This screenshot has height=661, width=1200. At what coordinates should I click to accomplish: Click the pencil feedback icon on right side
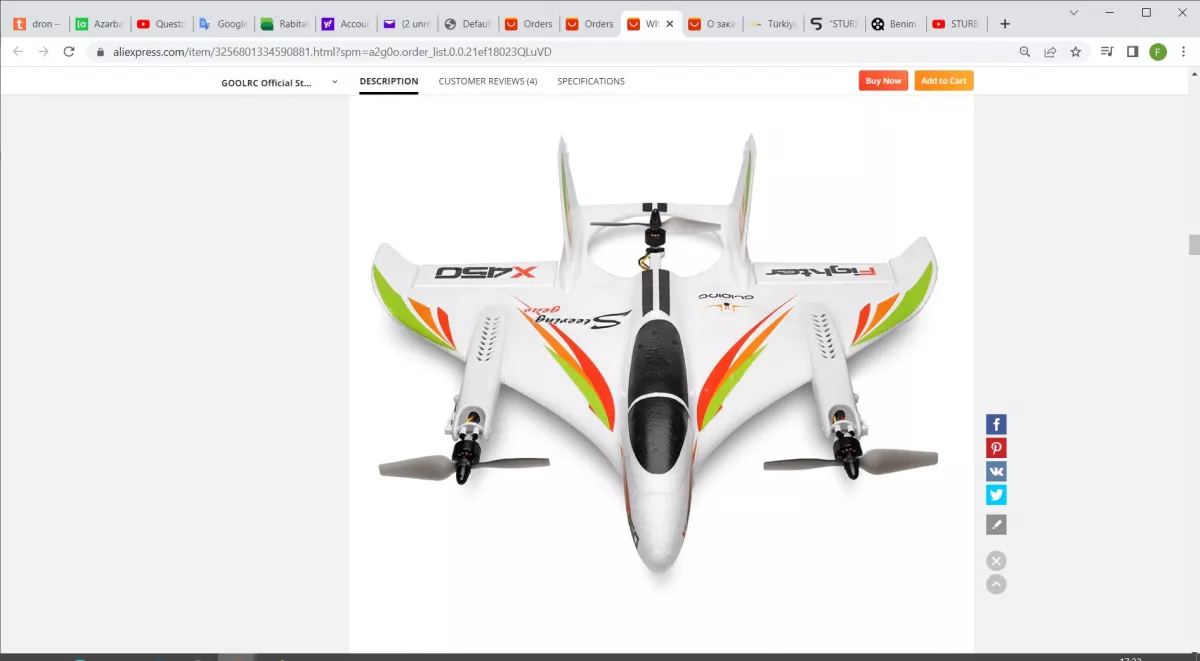[x=996, y=525]
